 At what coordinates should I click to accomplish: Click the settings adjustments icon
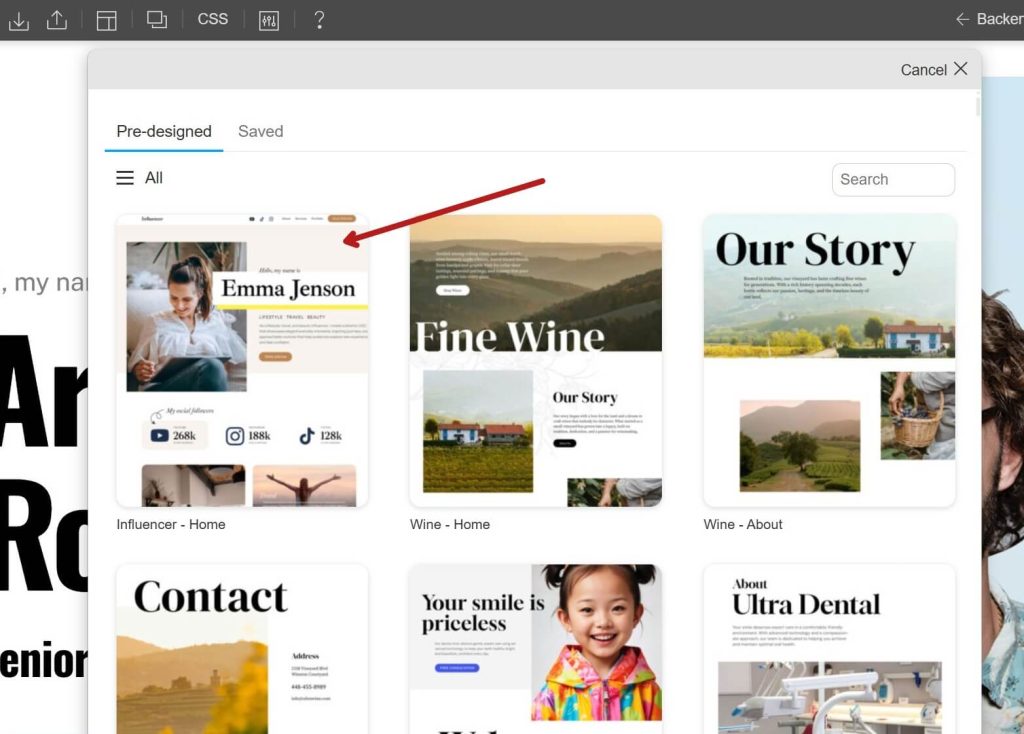tap(268, 19)
